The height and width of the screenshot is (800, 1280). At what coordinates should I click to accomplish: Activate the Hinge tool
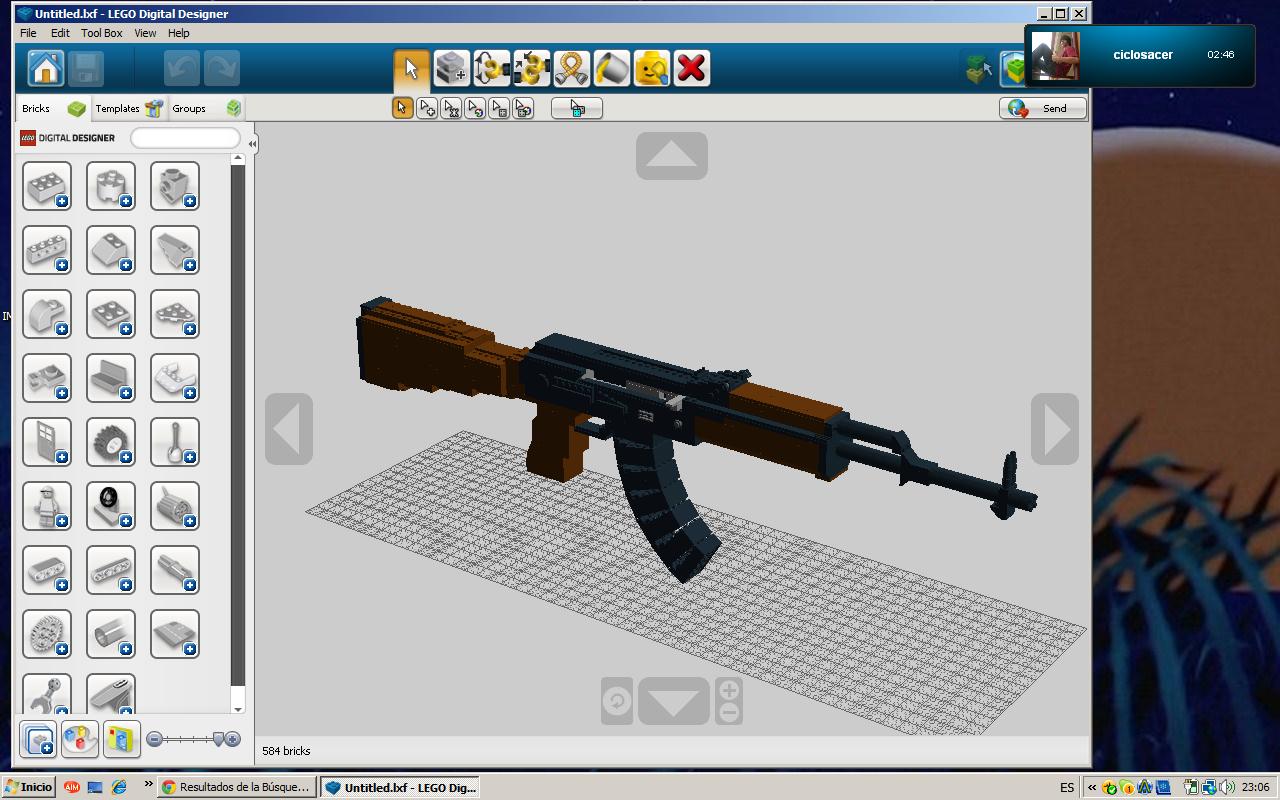[492, 68]
